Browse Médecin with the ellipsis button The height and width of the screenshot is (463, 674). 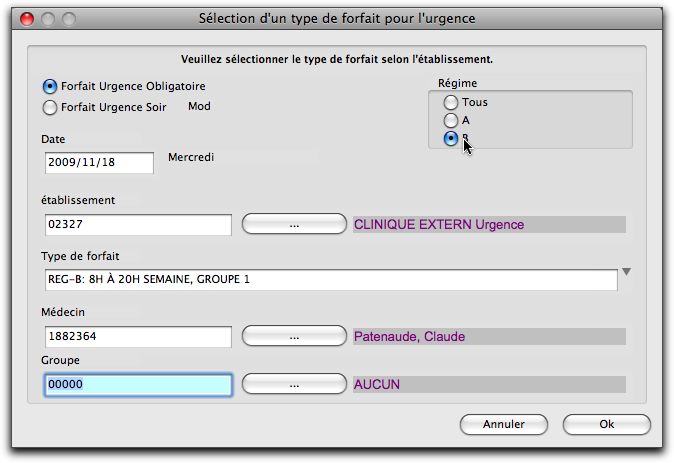294,336
